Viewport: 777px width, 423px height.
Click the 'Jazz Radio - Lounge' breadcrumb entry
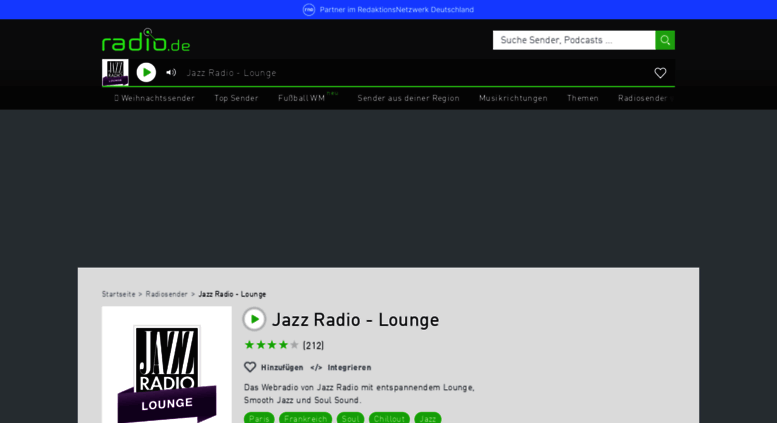pos(232,294)
